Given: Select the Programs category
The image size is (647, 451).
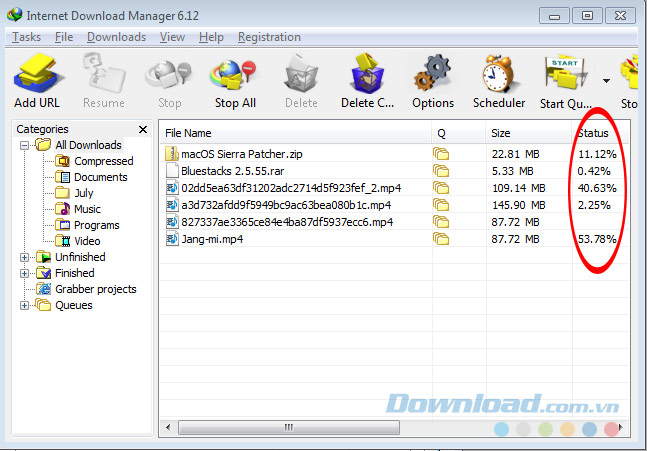Looking at the screenshot, I should (97, 225).
